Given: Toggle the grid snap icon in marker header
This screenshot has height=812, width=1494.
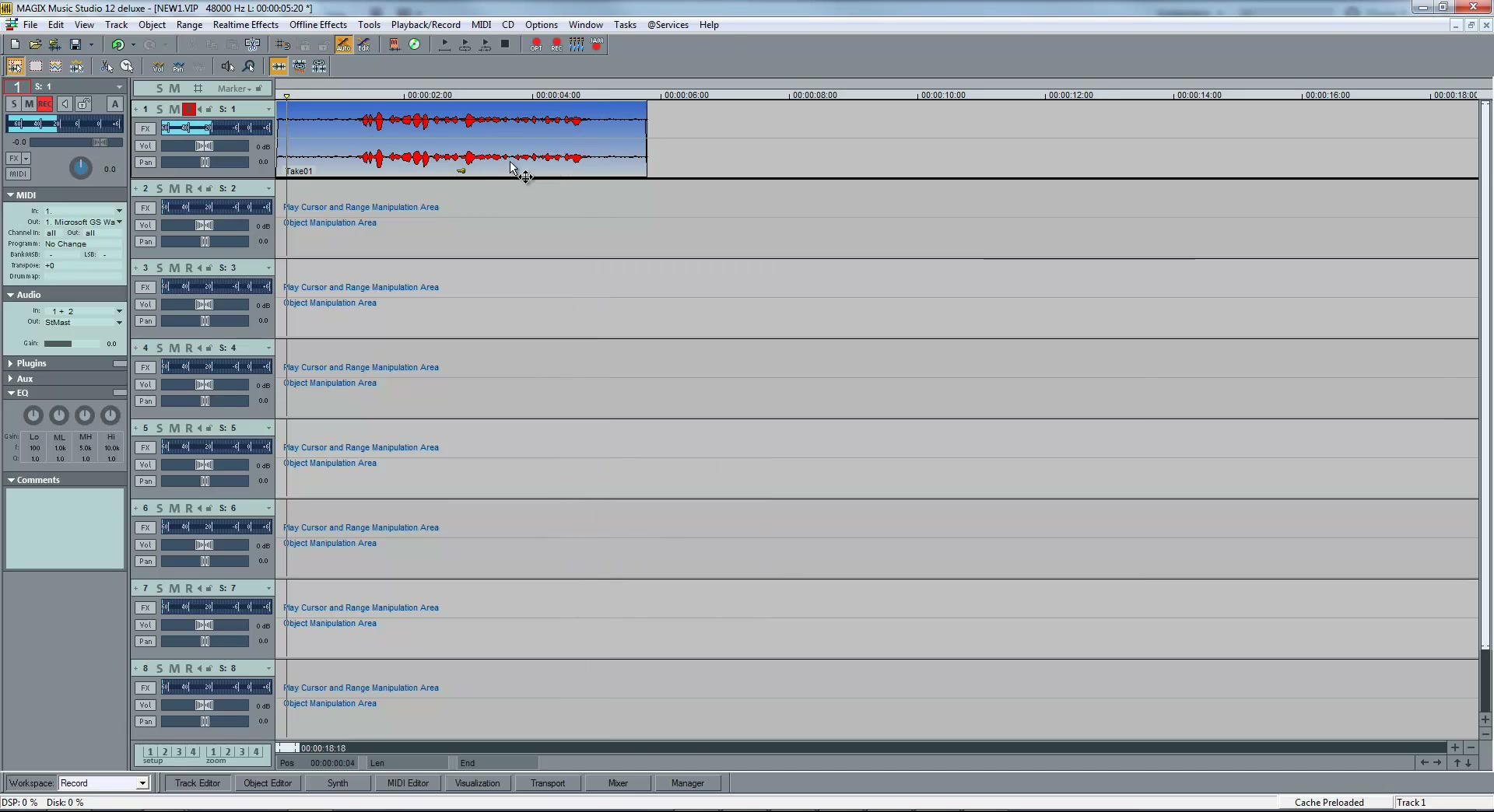Looking at the screenshot, I should tap(198, 88).
